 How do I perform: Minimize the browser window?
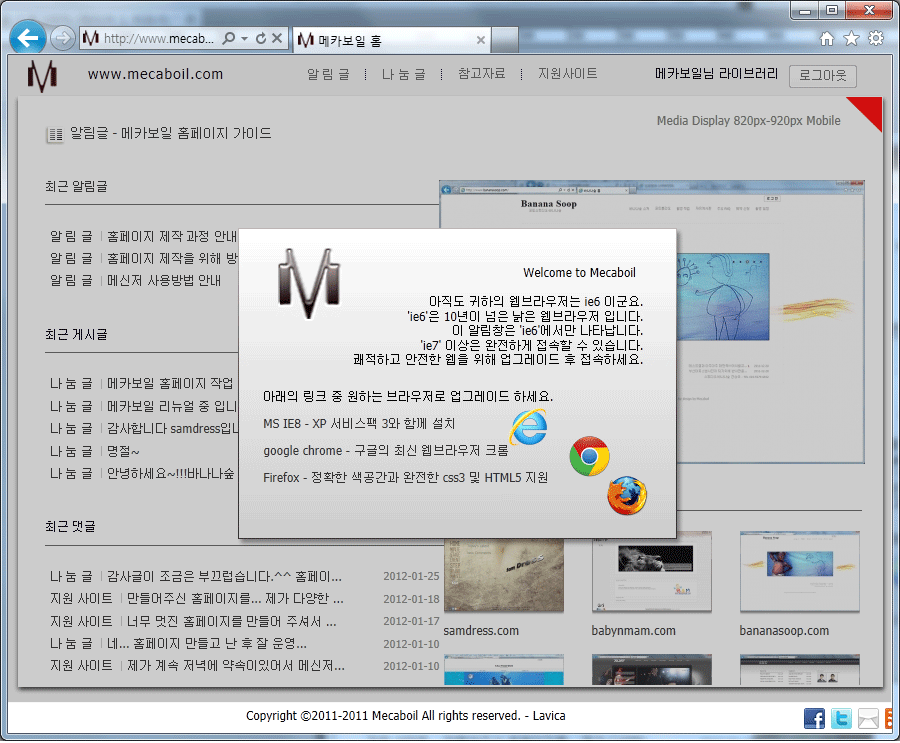(x=805, y=10)
